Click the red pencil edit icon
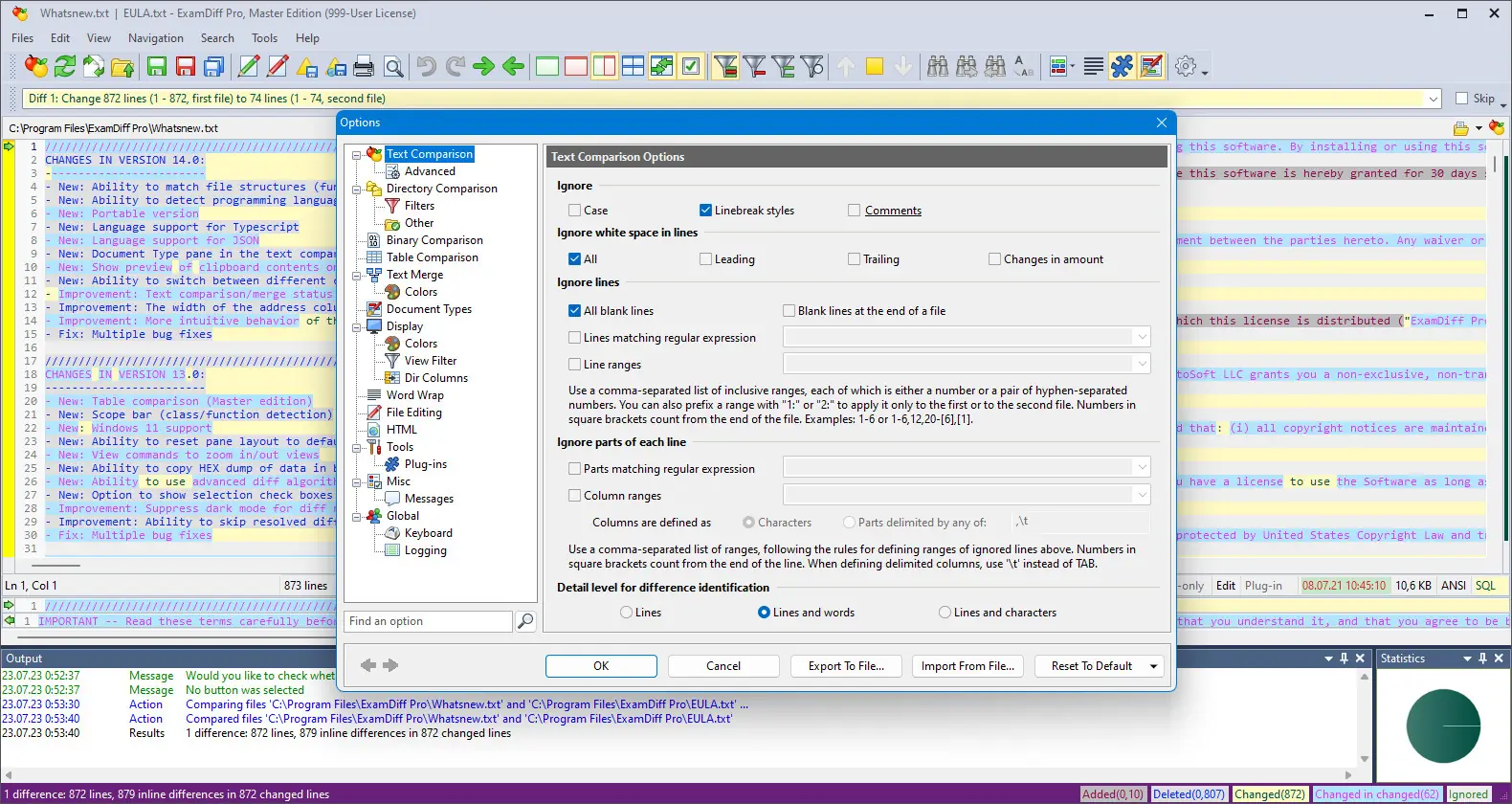This screenshot has width=1512, height=804. (x=278, y=66)
